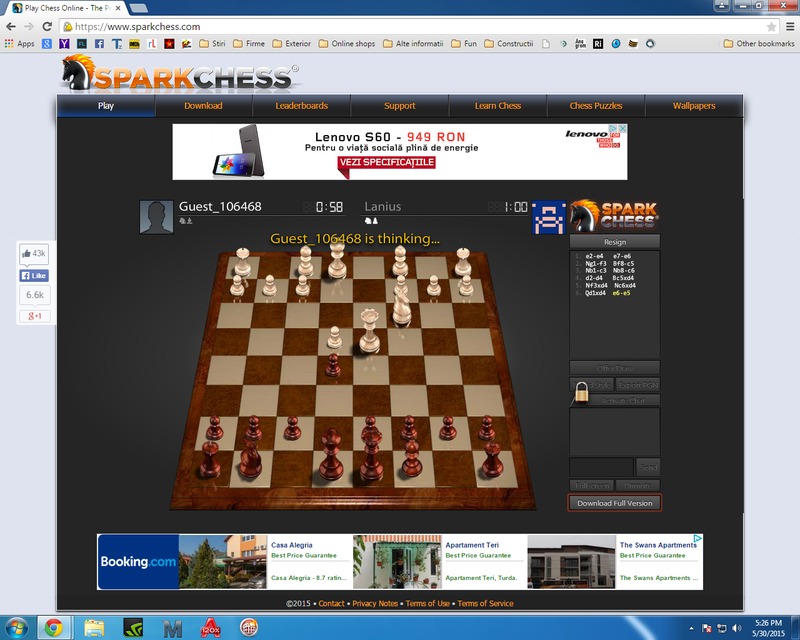Go to the Download navigation tab

[x=203, y=106]
